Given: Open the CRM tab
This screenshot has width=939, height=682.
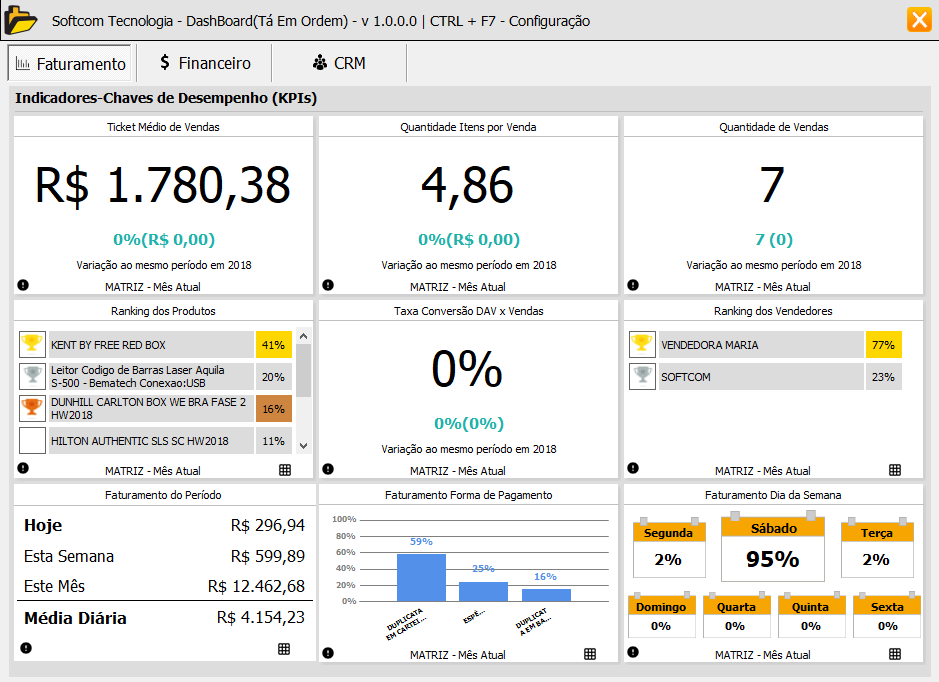Looking at the screenshot, I should click(339, 63).
